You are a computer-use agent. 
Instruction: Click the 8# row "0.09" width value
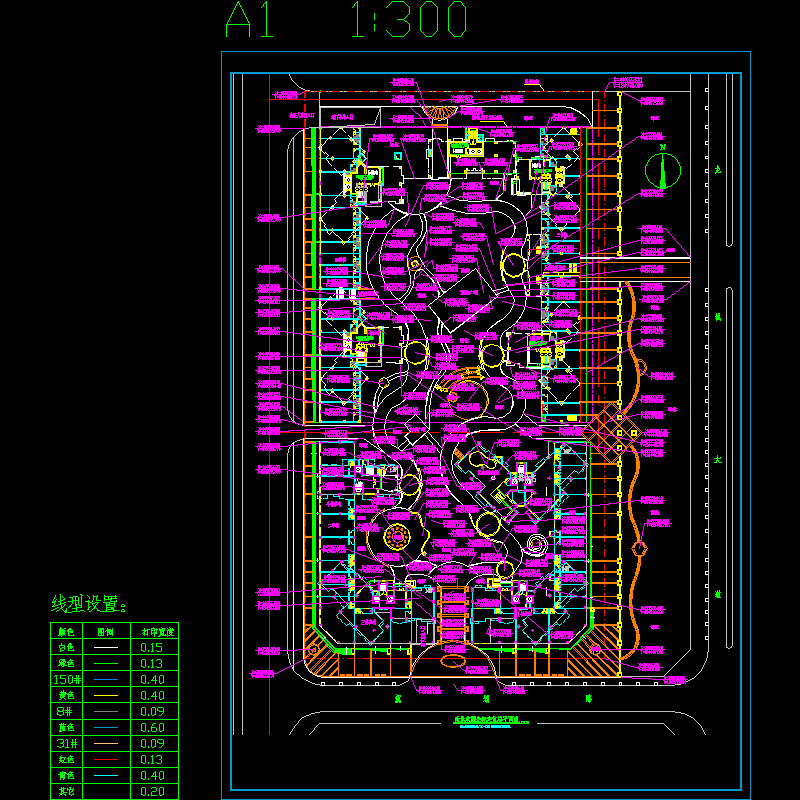pos(153,711)
